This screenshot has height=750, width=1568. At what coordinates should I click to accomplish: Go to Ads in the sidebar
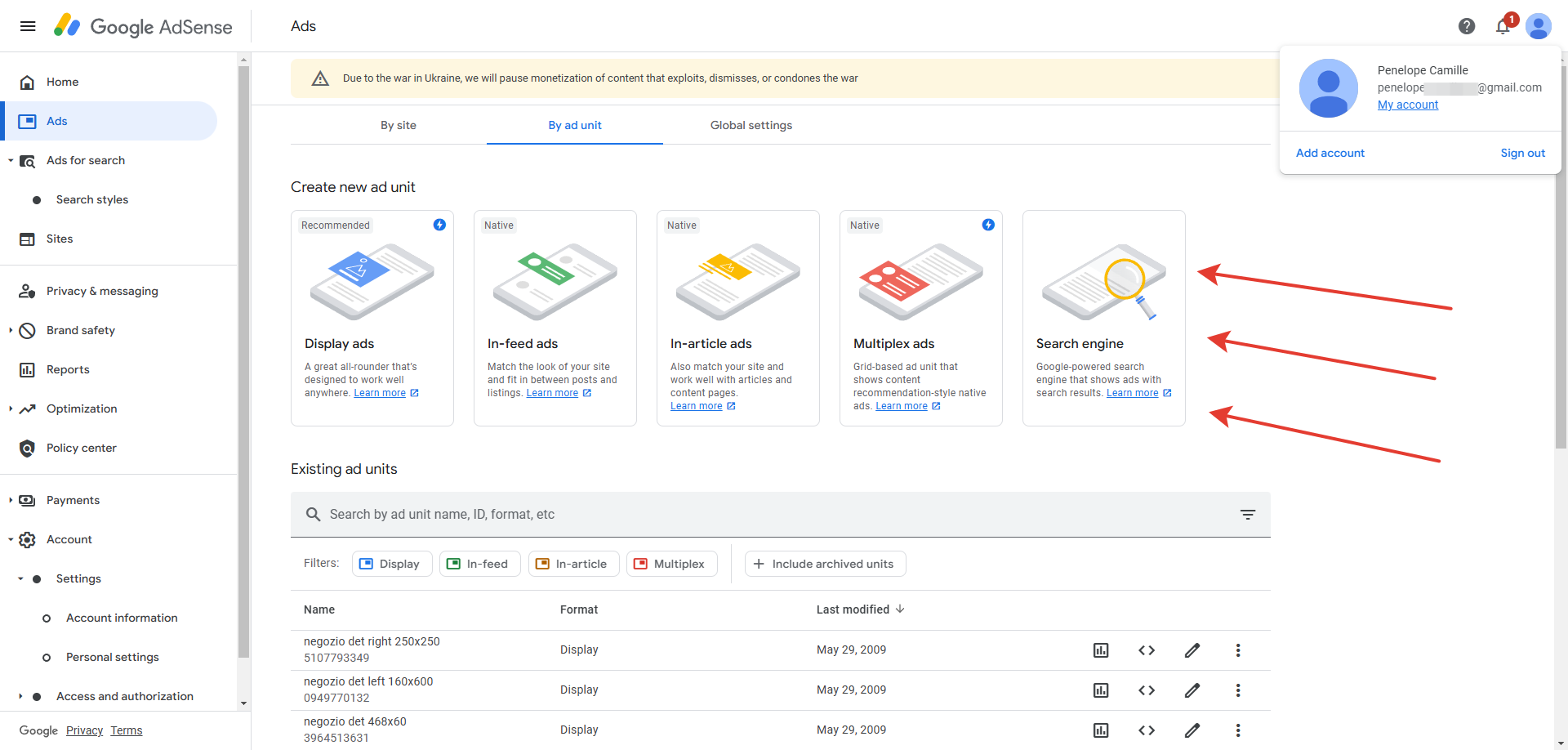[x=109, y=121]
